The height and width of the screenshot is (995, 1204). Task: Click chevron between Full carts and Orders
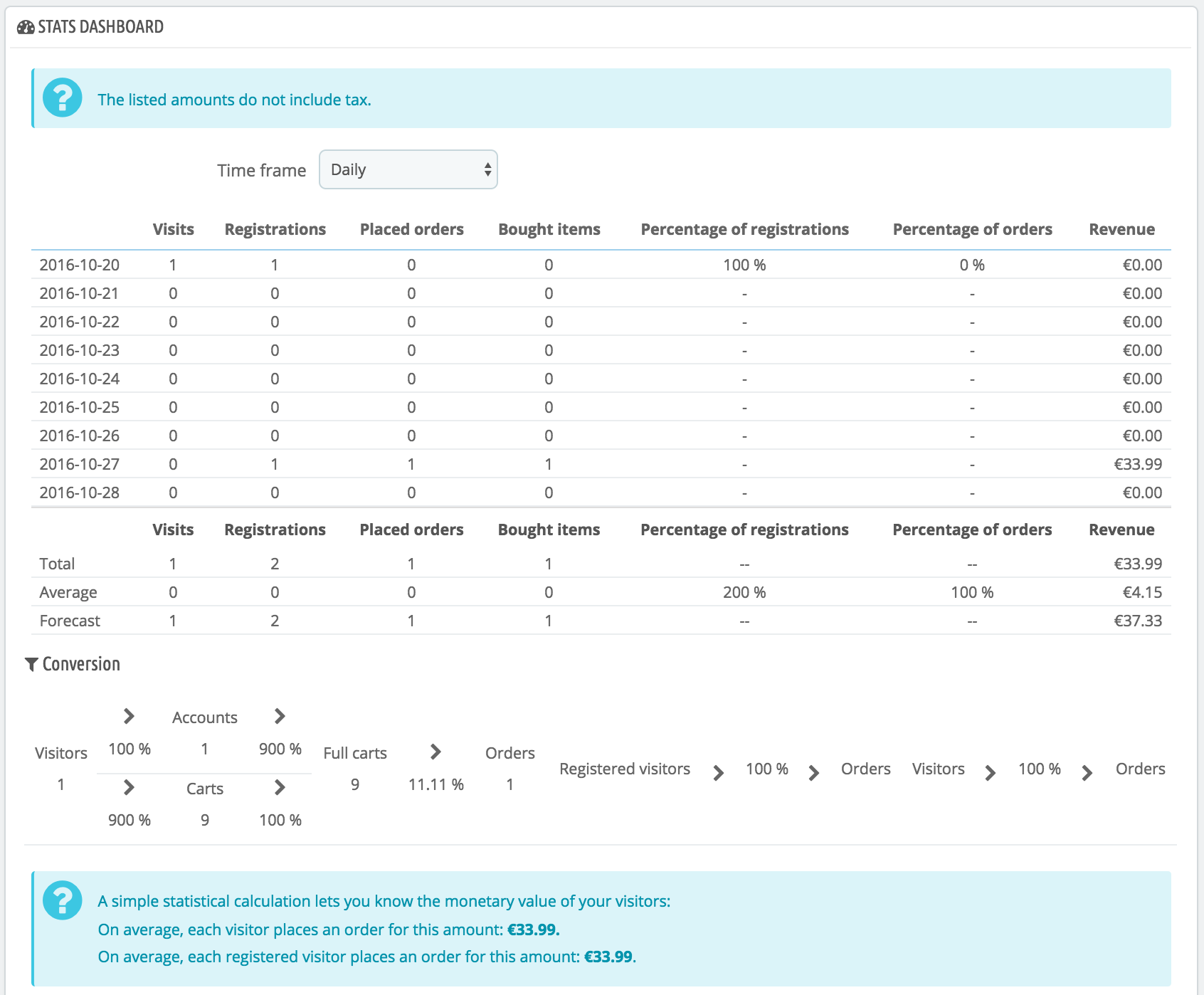tap(435, 752)
